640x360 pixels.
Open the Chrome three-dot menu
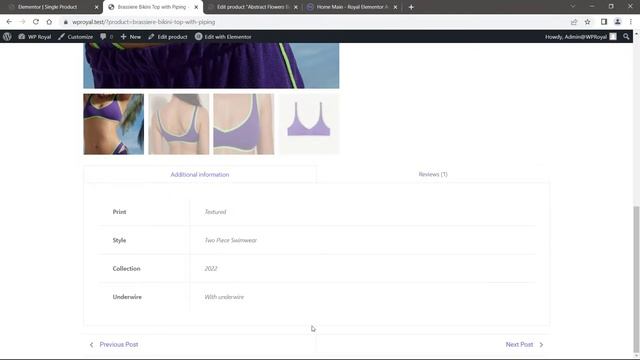(x=631, y=22)
